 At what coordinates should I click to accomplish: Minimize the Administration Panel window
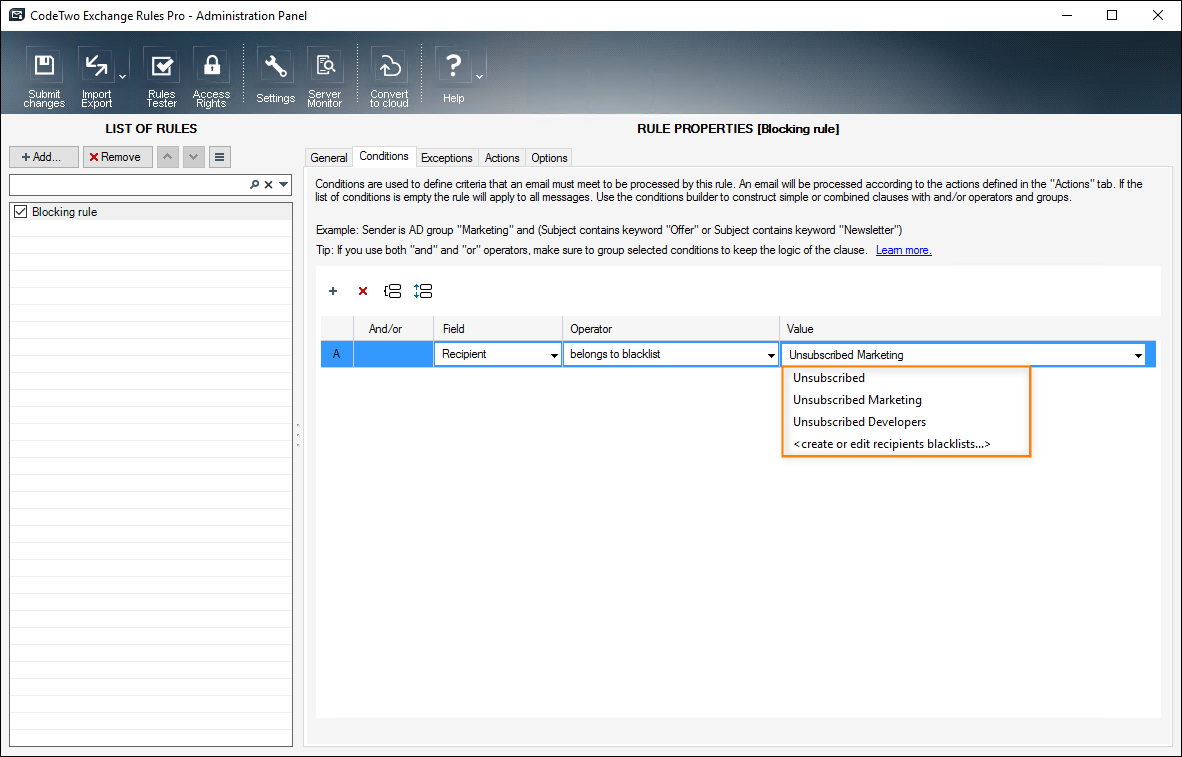(1067, 15)
